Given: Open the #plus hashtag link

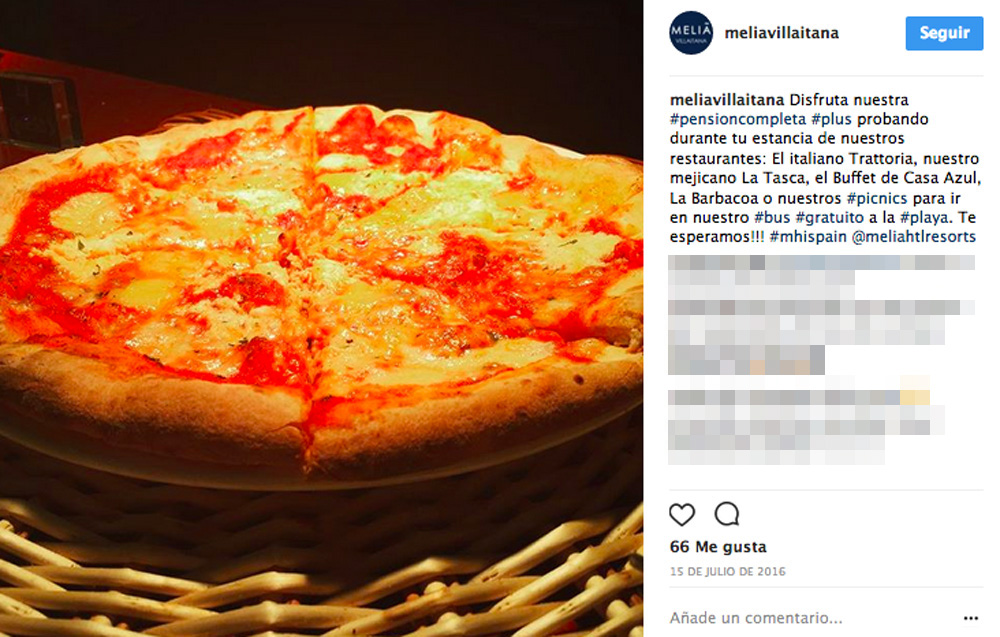Looking at the screenshot, I should pos(831,119).
